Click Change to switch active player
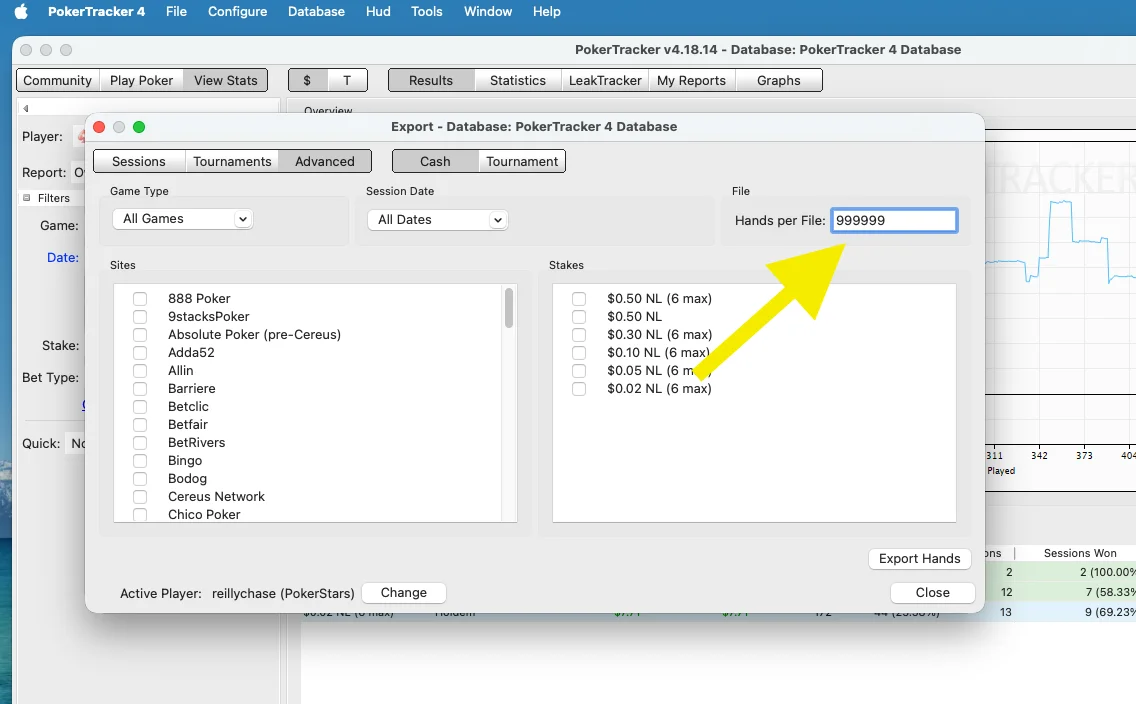The image size is (1136, 704). pyautogui.click(x=404, y=593)
